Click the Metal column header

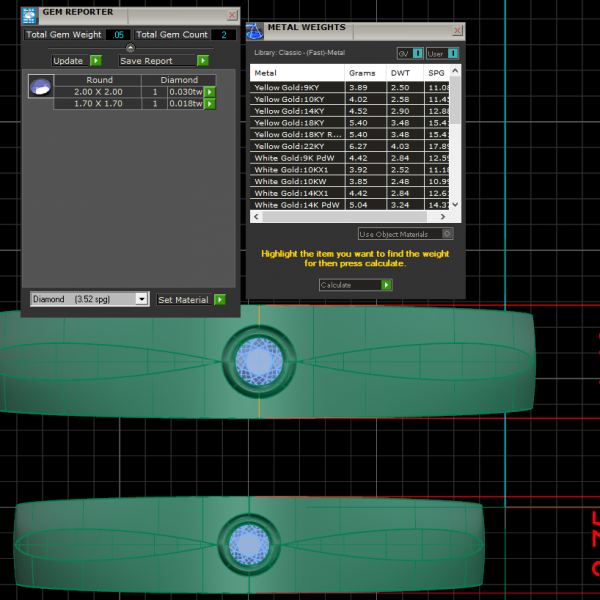point(266,73)
